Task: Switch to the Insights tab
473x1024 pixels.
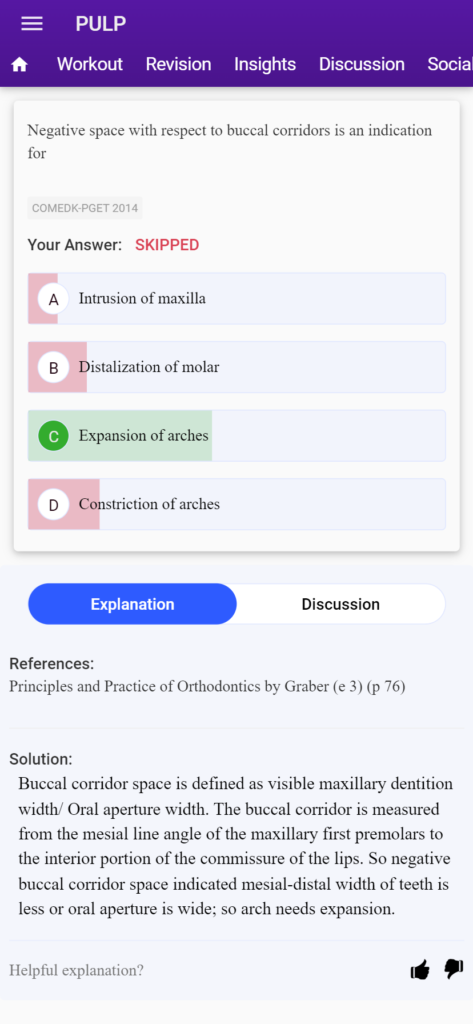Action: point(265,64)
